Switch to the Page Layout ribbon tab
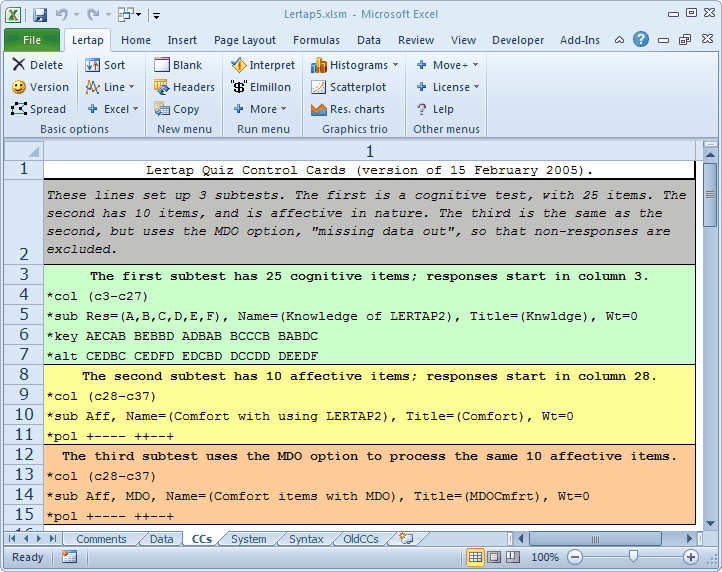 point(245,40)
